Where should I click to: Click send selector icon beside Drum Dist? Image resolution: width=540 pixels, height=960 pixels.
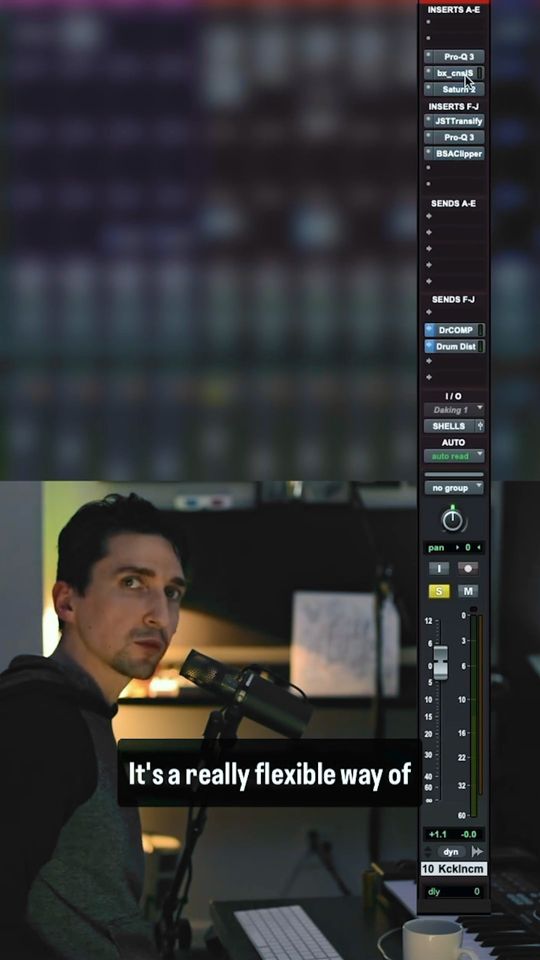coord(429,347)
